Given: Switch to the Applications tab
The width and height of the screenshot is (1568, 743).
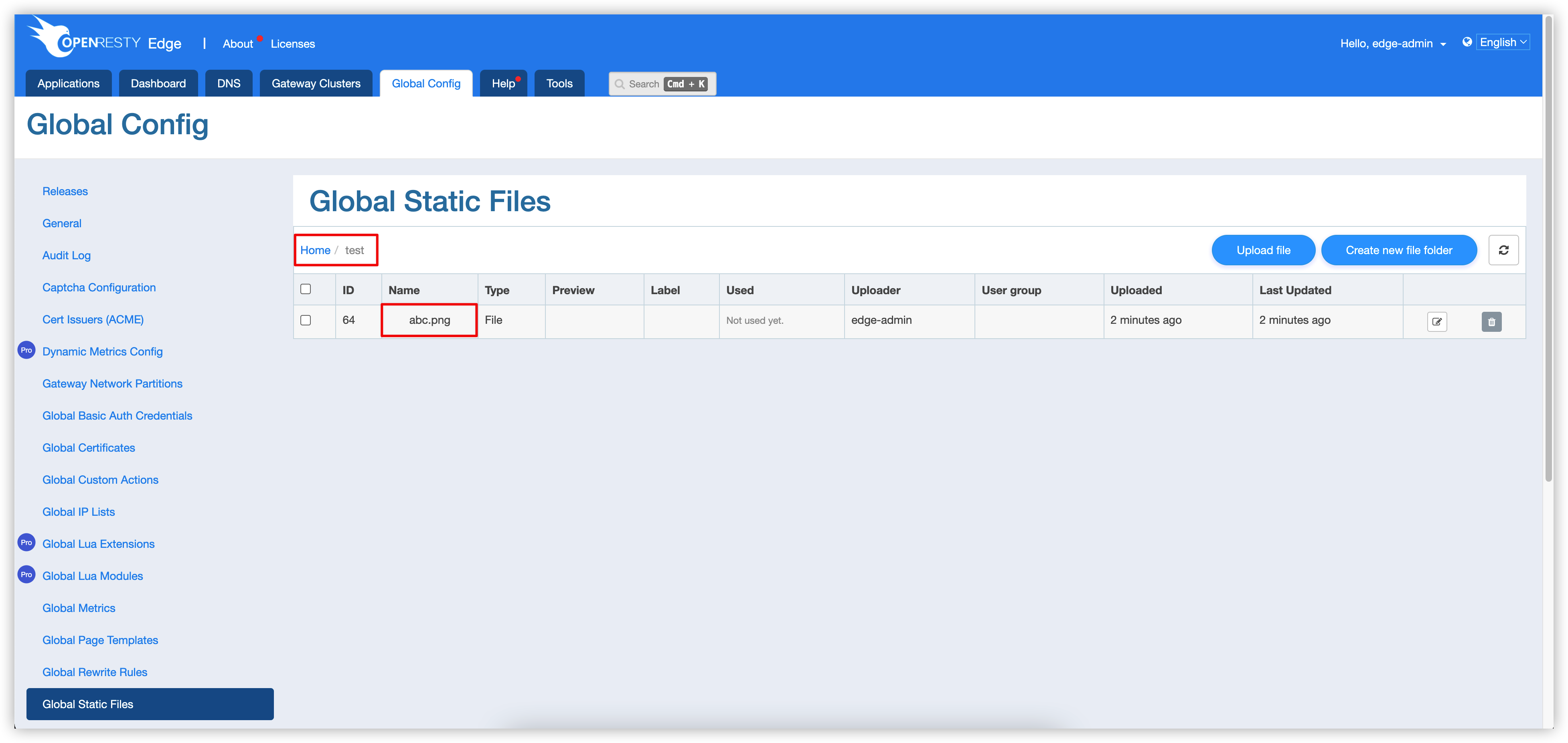Looking at the screenshot, I should (x=68, y=83).
